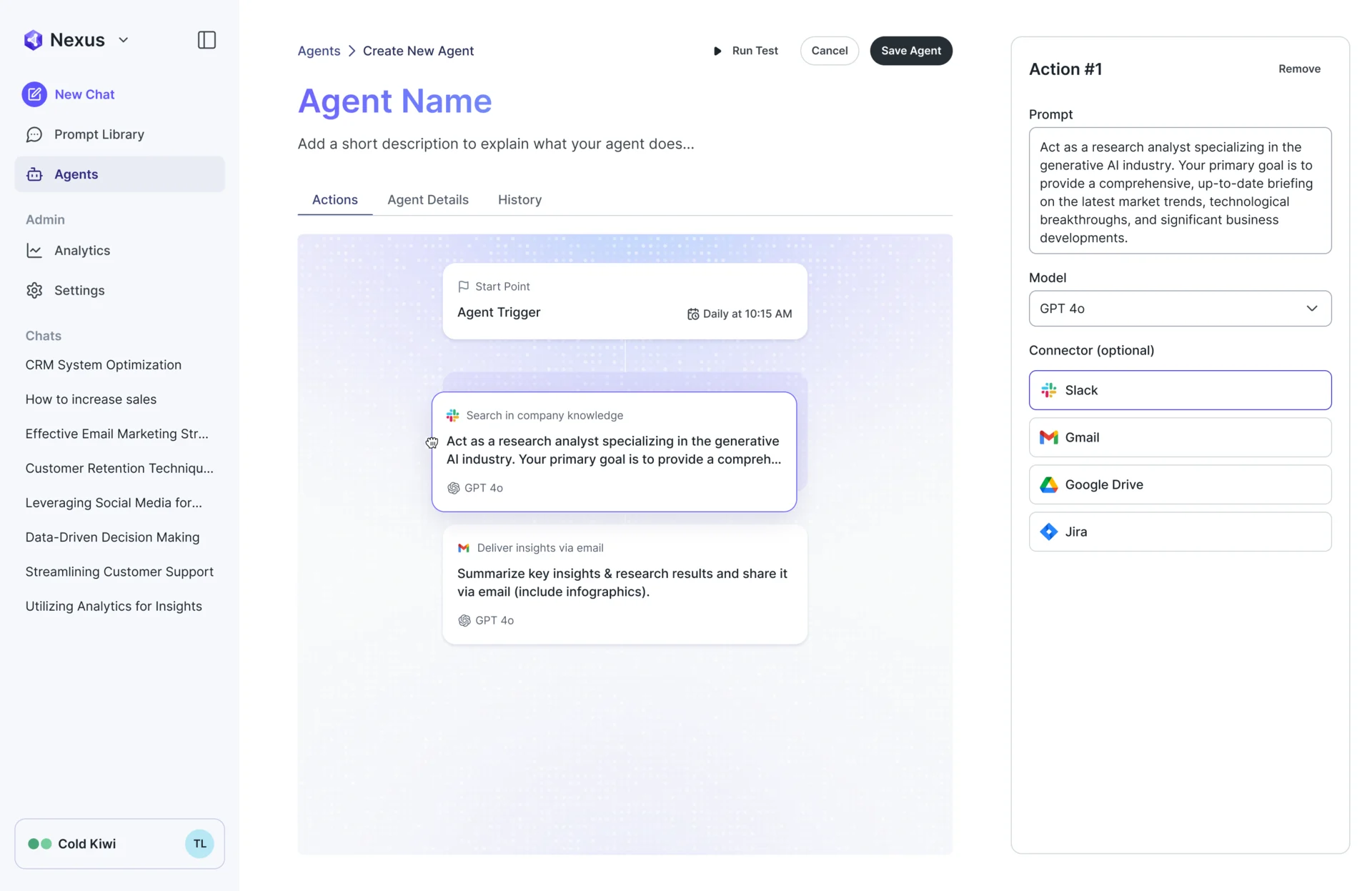Click the Analytics chart icon
Screen dimensions: 1372x891
coord(34,250)
